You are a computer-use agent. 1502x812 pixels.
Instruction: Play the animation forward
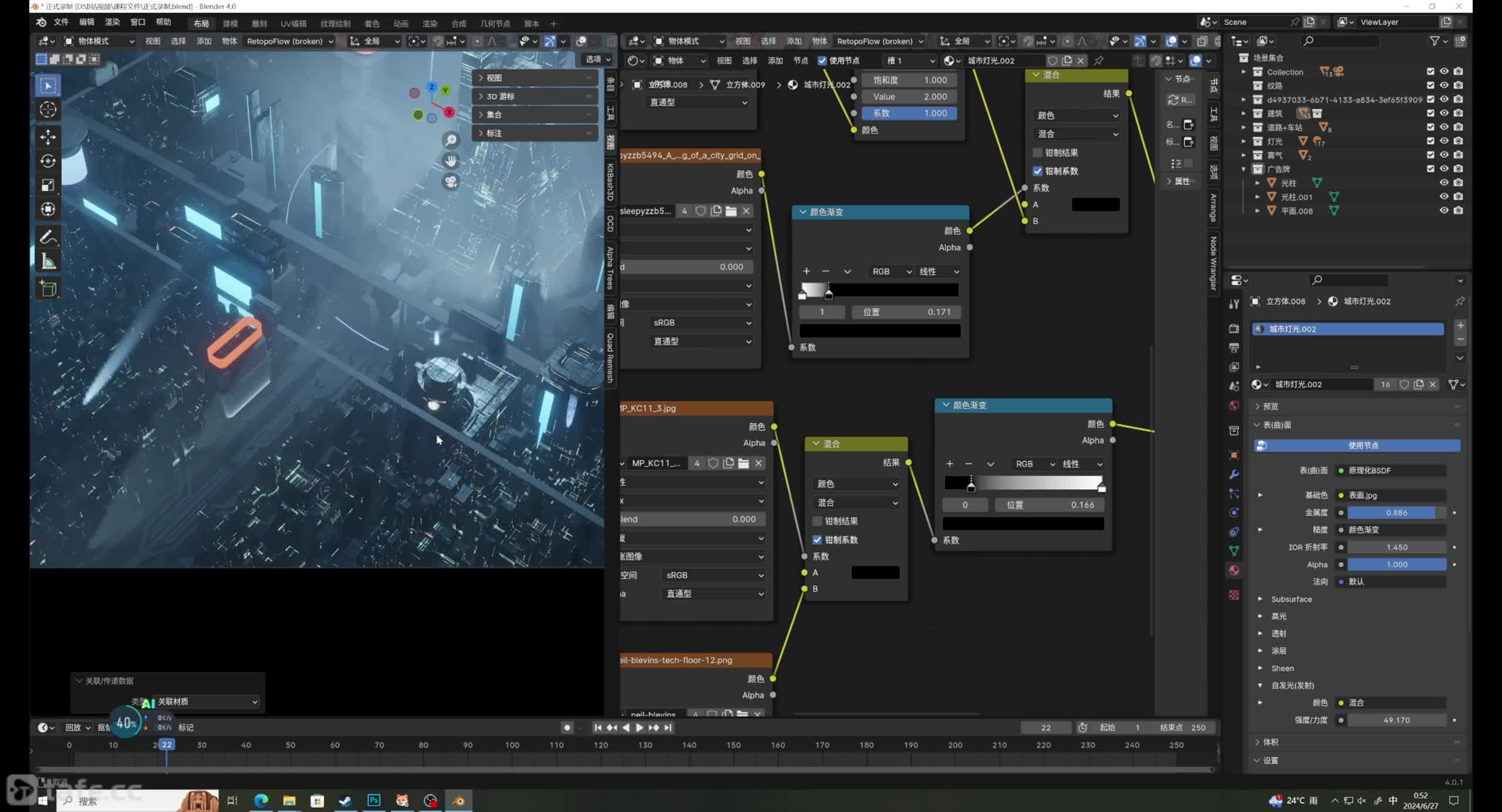[x=640, y=728]
